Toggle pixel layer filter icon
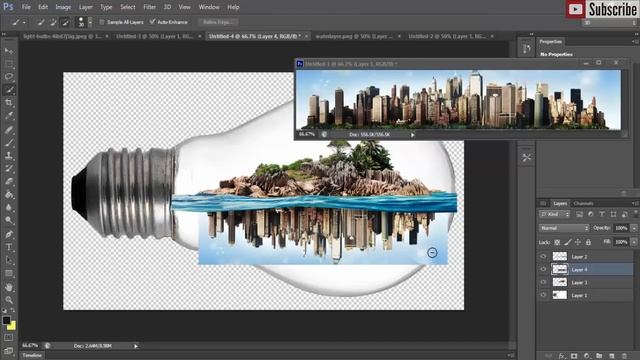Viewport: 640px width, 360px height. [x=579, y=214]
